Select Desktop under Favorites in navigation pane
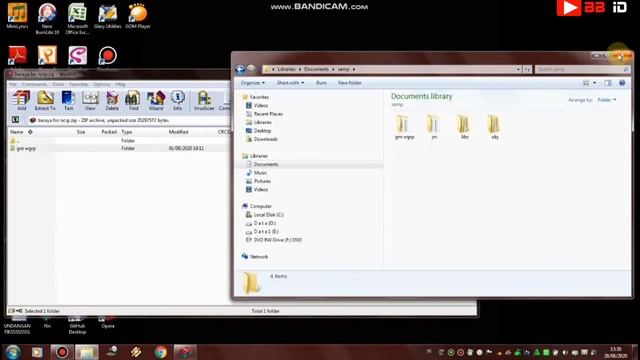The width and height of the screenshot is (640, 360). pyautogui.click(x=258, y=131)
